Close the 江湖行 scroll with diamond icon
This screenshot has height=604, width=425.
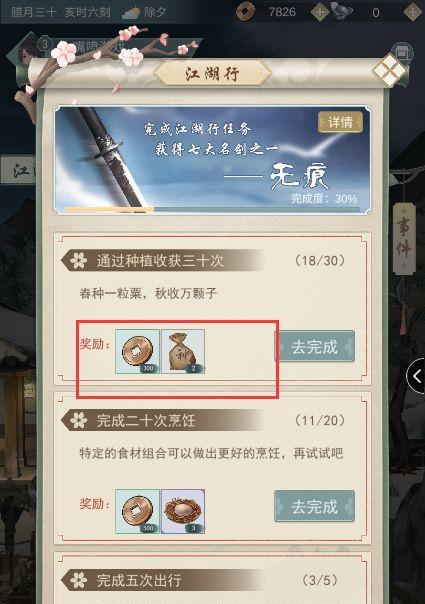388,70
